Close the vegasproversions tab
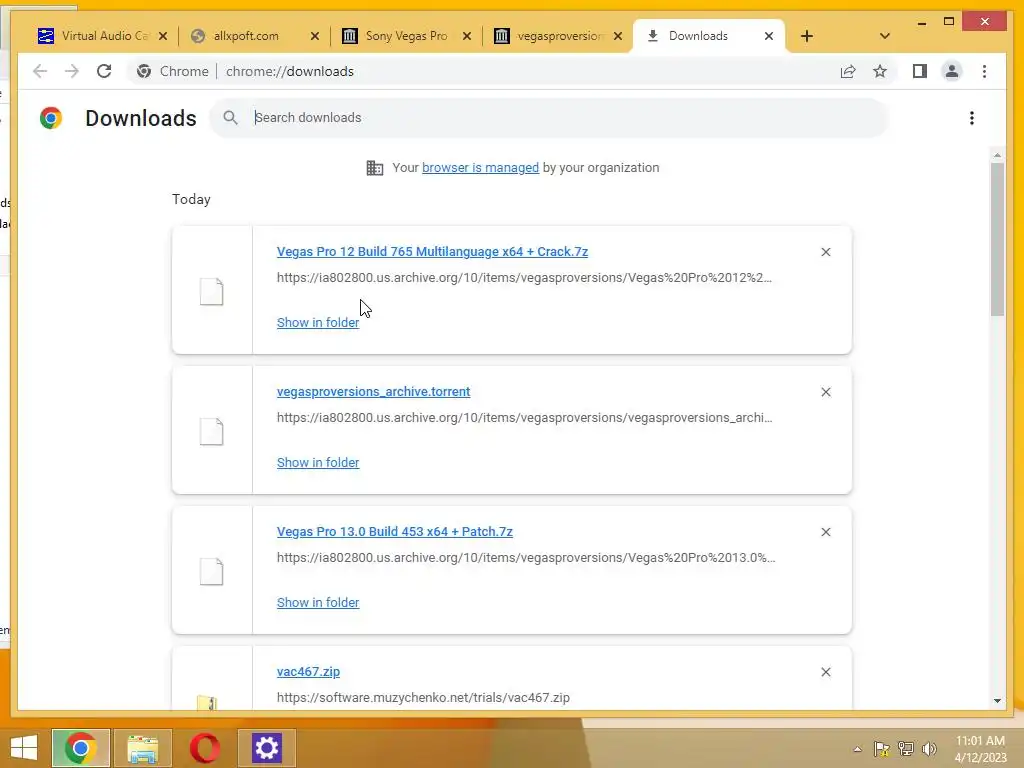1024x768 pixels. [x=618, y=36]
